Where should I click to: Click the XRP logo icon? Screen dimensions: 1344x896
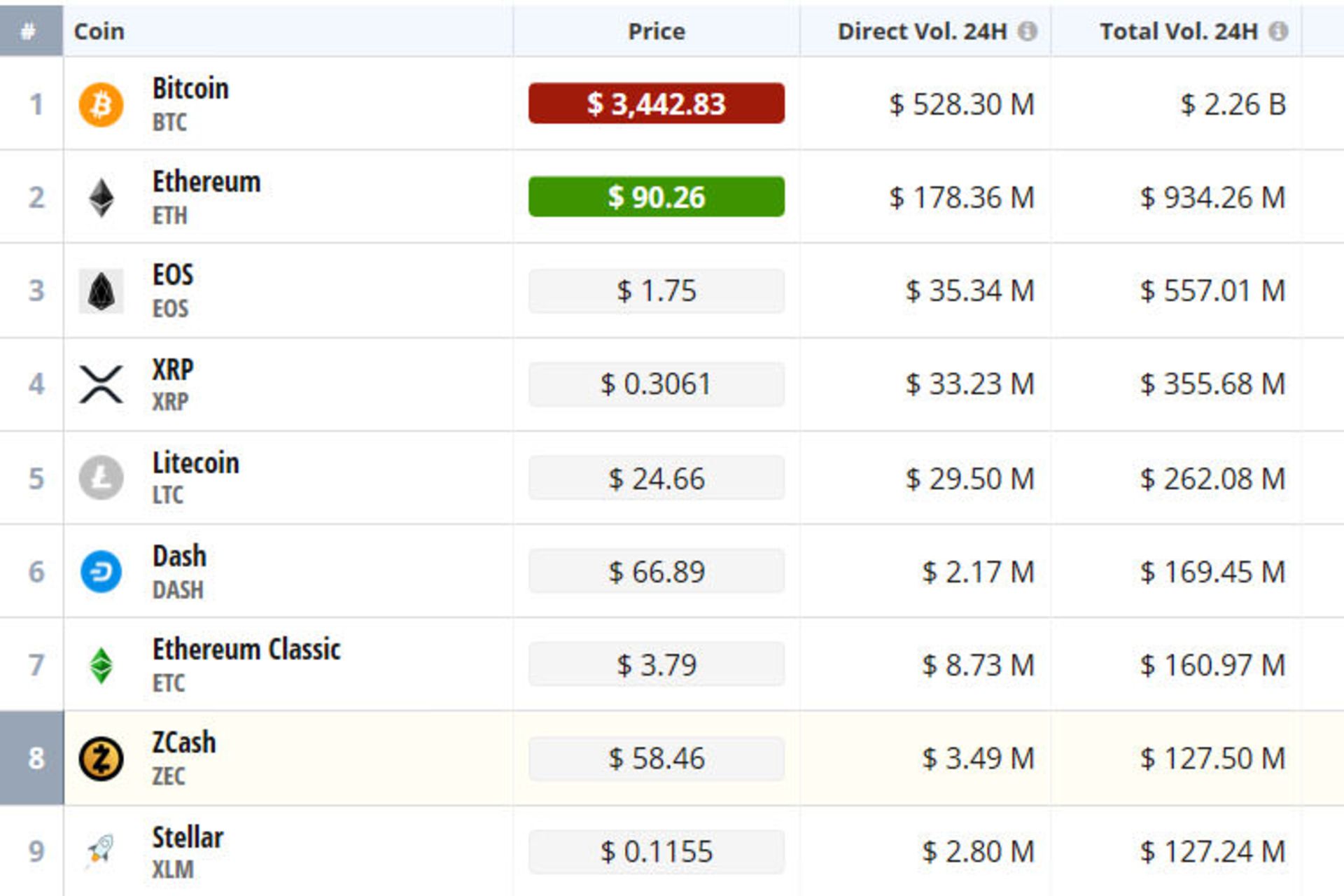click(x=101, y=384)
